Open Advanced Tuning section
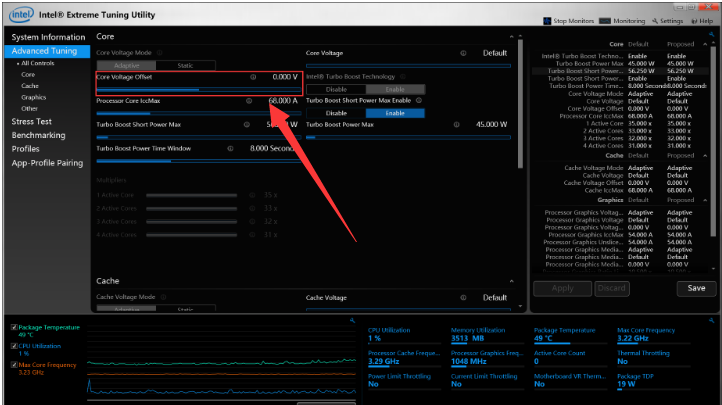722x405 pixels. click(x=48, y=51)
